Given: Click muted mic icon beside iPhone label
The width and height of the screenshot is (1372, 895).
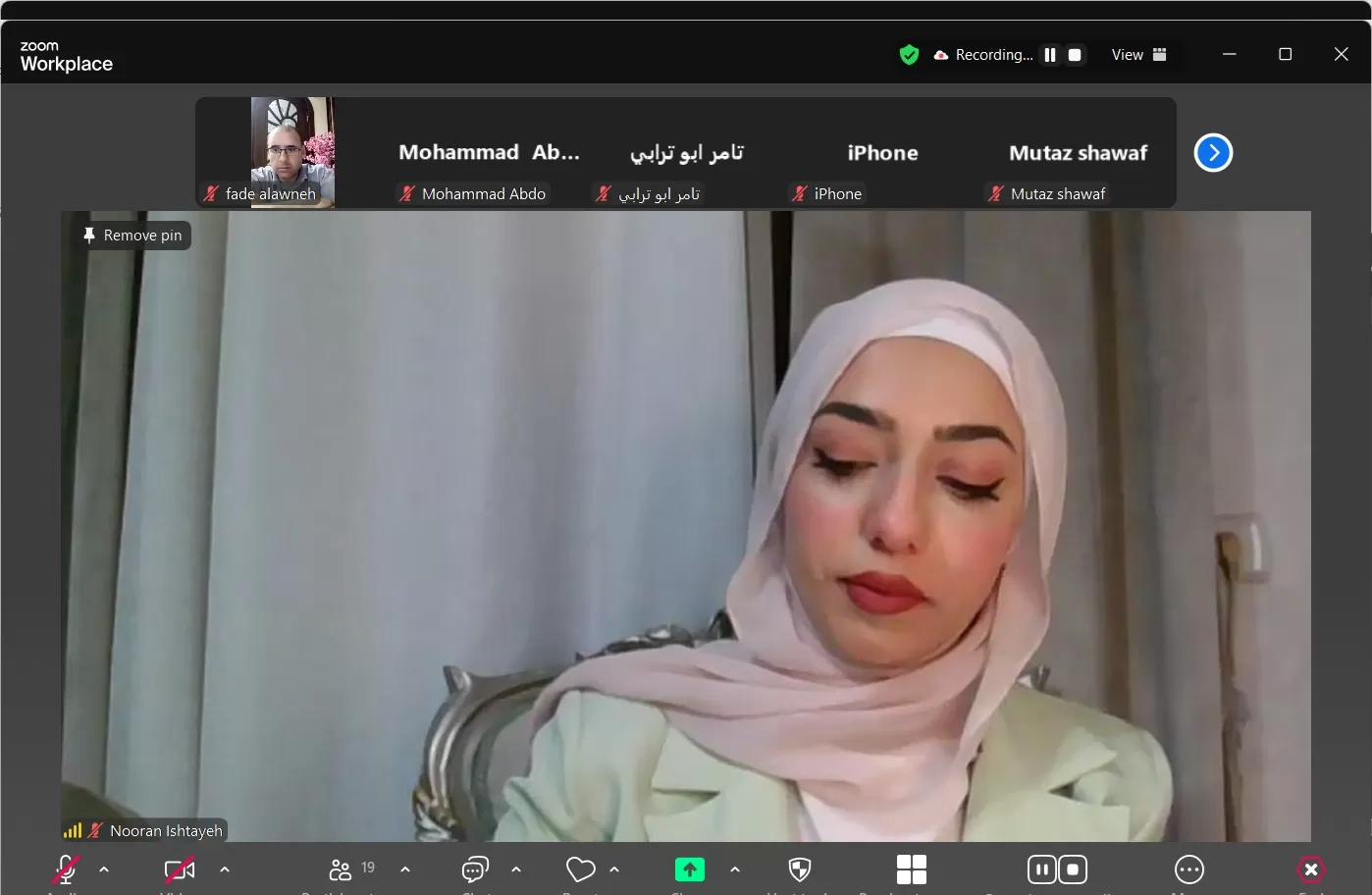Looking at the screenshot, I should pos(800,193).
